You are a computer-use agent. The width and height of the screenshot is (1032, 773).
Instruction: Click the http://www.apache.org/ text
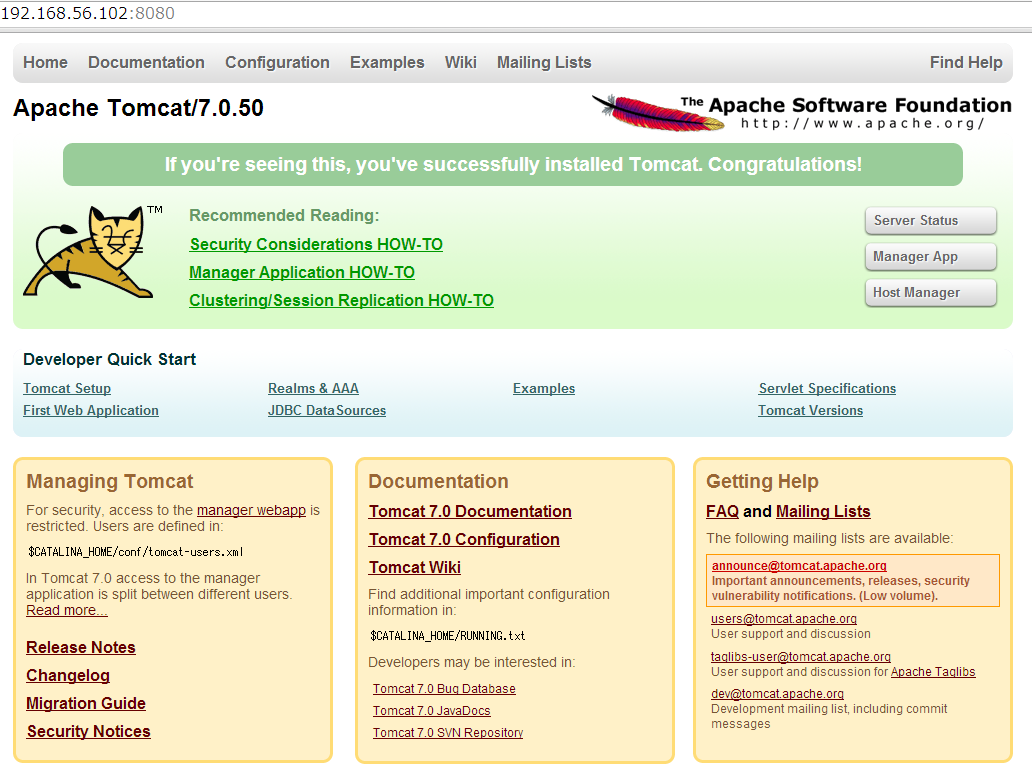(x=862, y=124)
